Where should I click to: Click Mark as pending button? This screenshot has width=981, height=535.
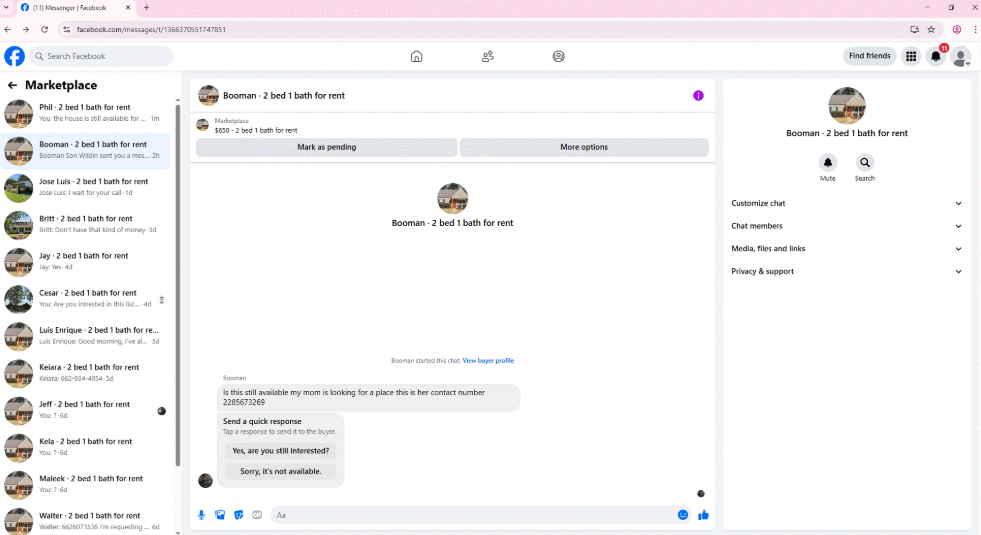pos(327,147)
